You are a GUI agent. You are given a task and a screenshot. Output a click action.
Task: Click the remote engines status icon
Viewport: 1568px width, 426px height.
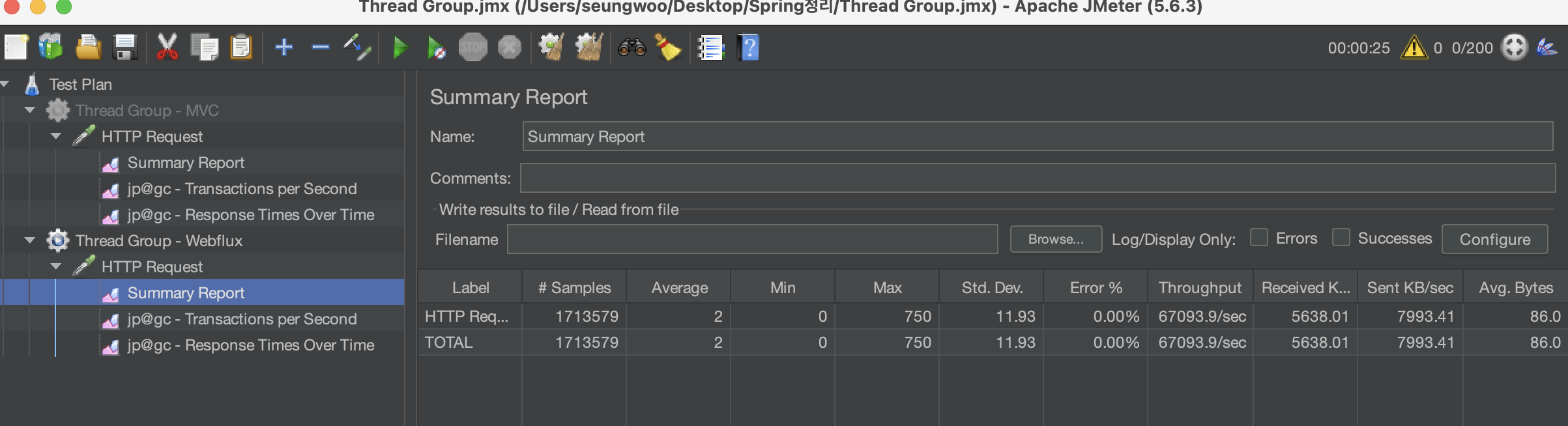(1514, 47)
